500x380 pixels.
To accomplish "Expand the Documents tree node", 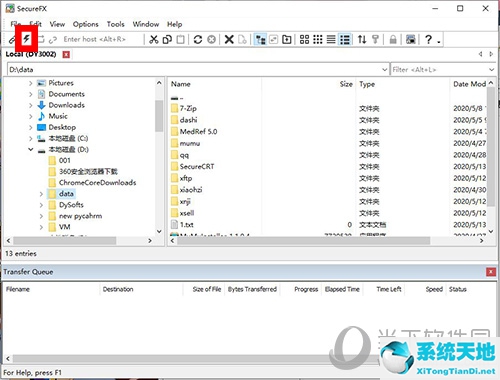I will point(31,94).
